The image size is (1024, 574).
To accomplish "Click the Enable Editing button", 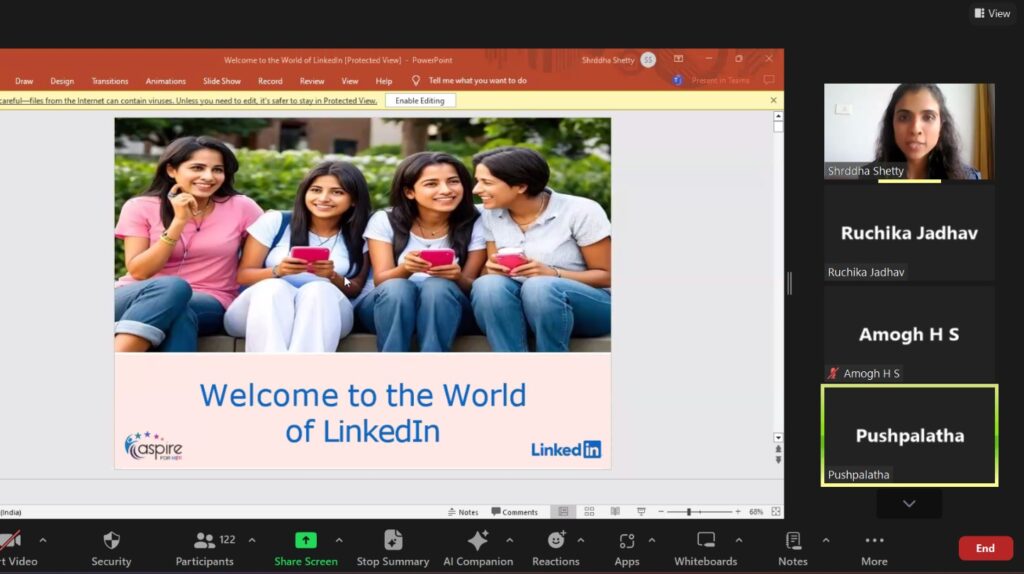I will click(420, 101).
